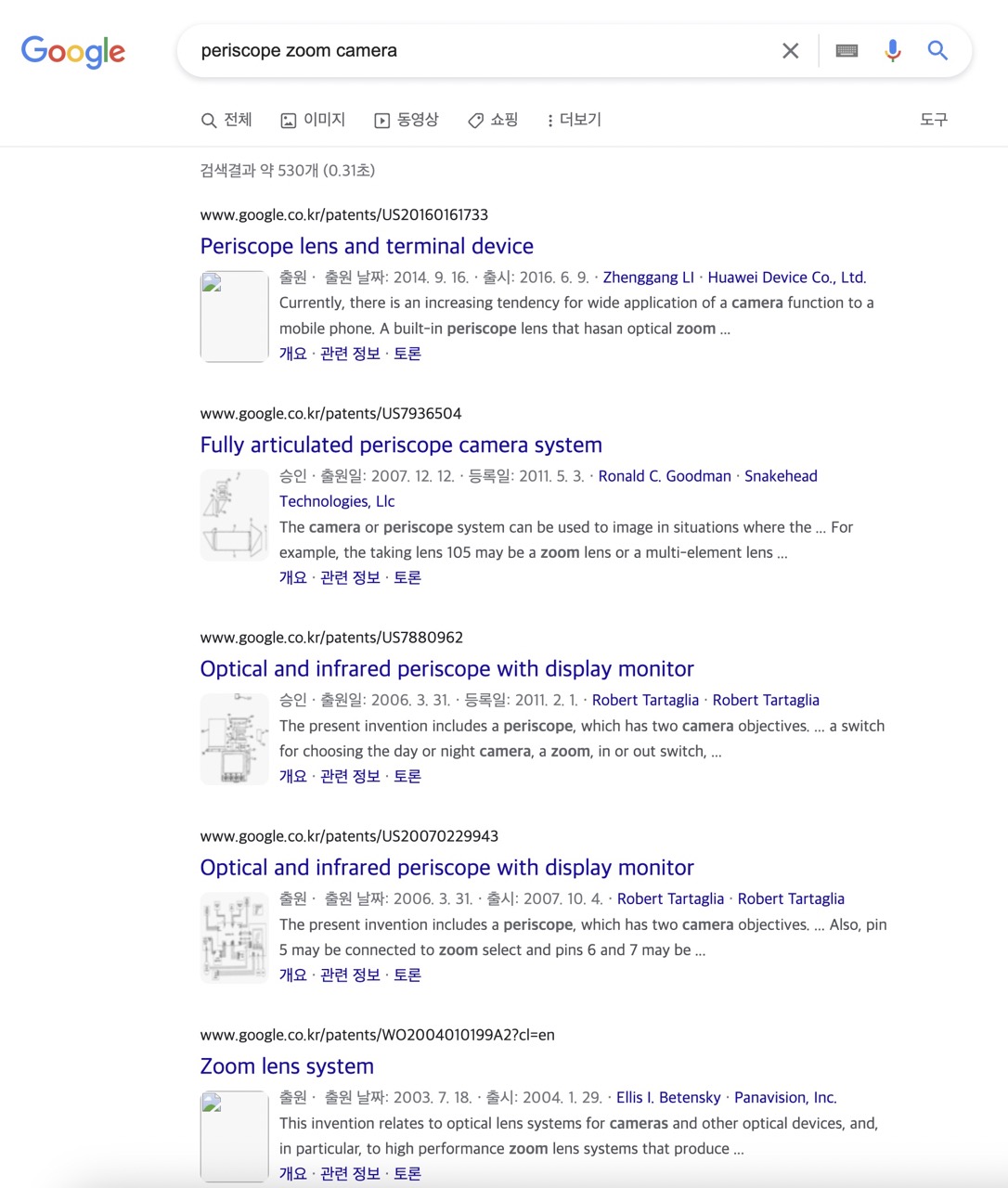Click URL text www.google.co.kr/patents/US7880962
Viewport: 1008px width, 1188px height.
point(331,637)
